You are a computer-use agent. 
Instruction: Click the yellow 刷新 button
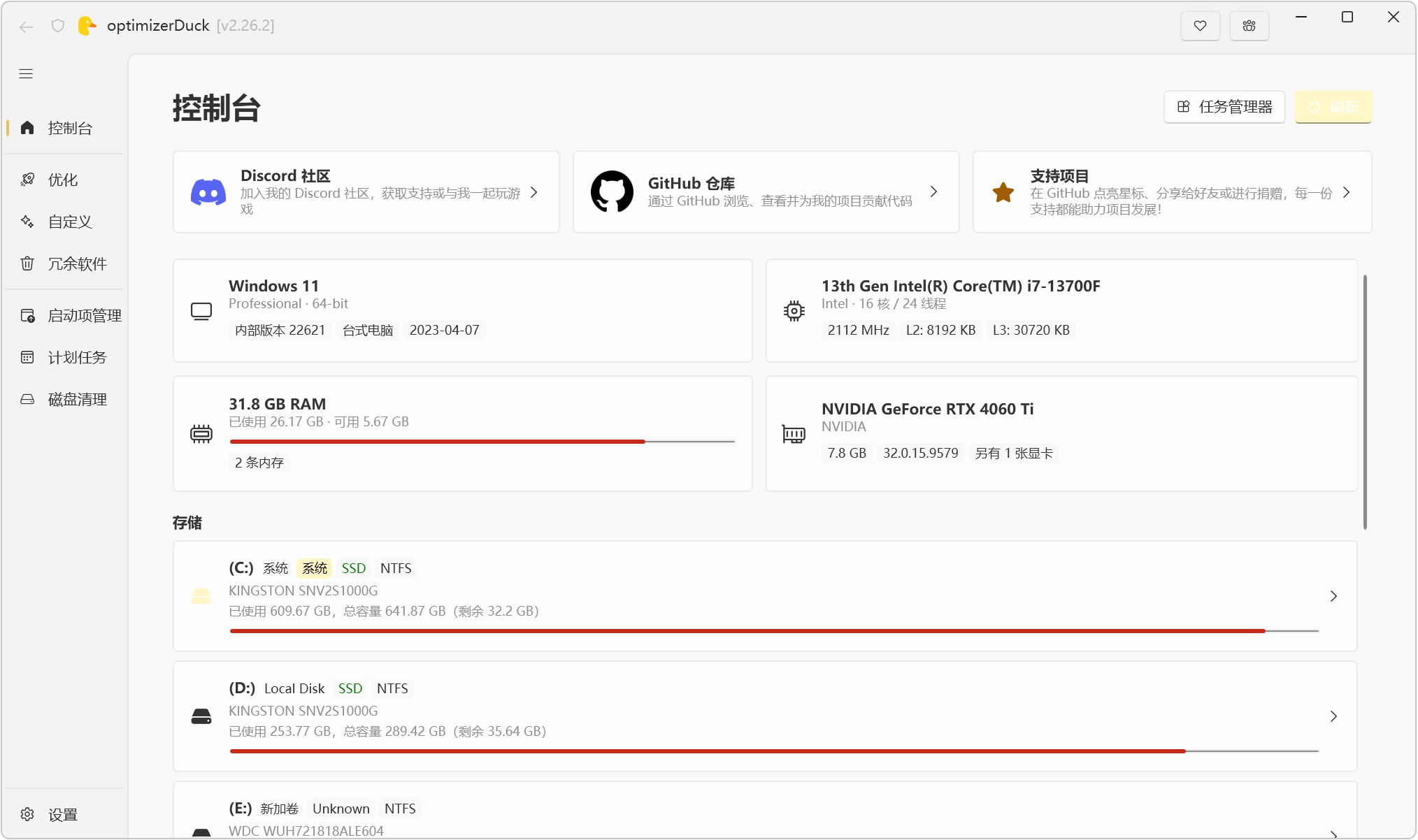(1333, 107)
